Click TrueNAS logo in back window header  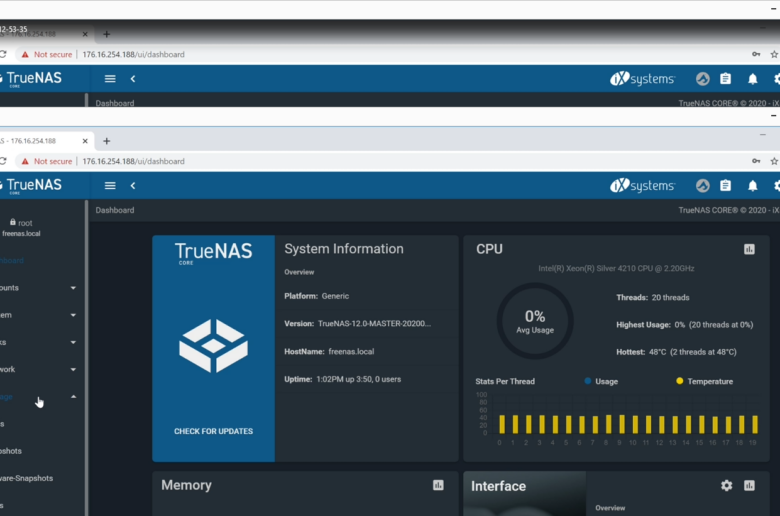pos(31,79)
